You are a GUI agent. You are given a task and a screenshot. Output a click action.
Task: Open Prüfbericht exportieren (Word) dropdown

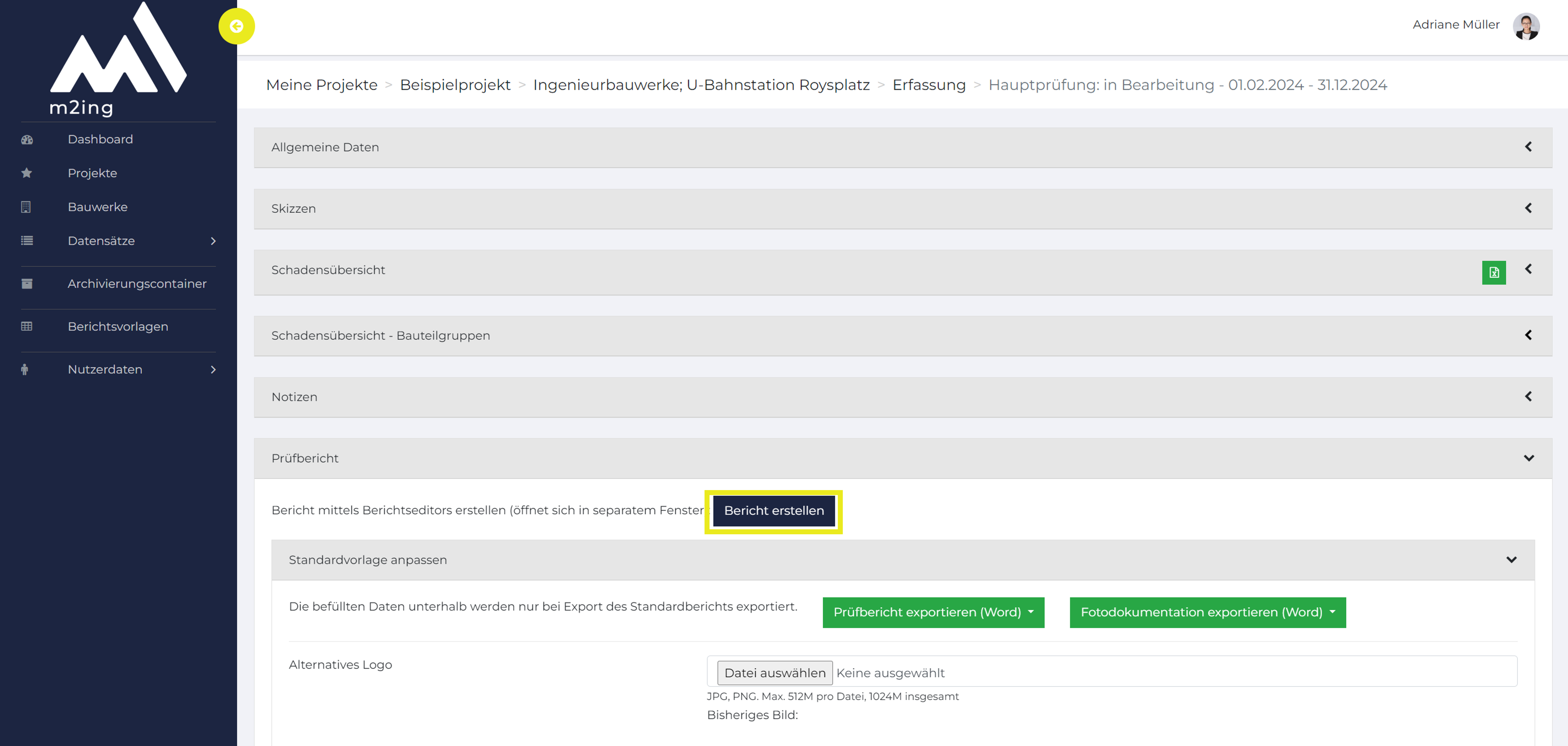point(933,613)
